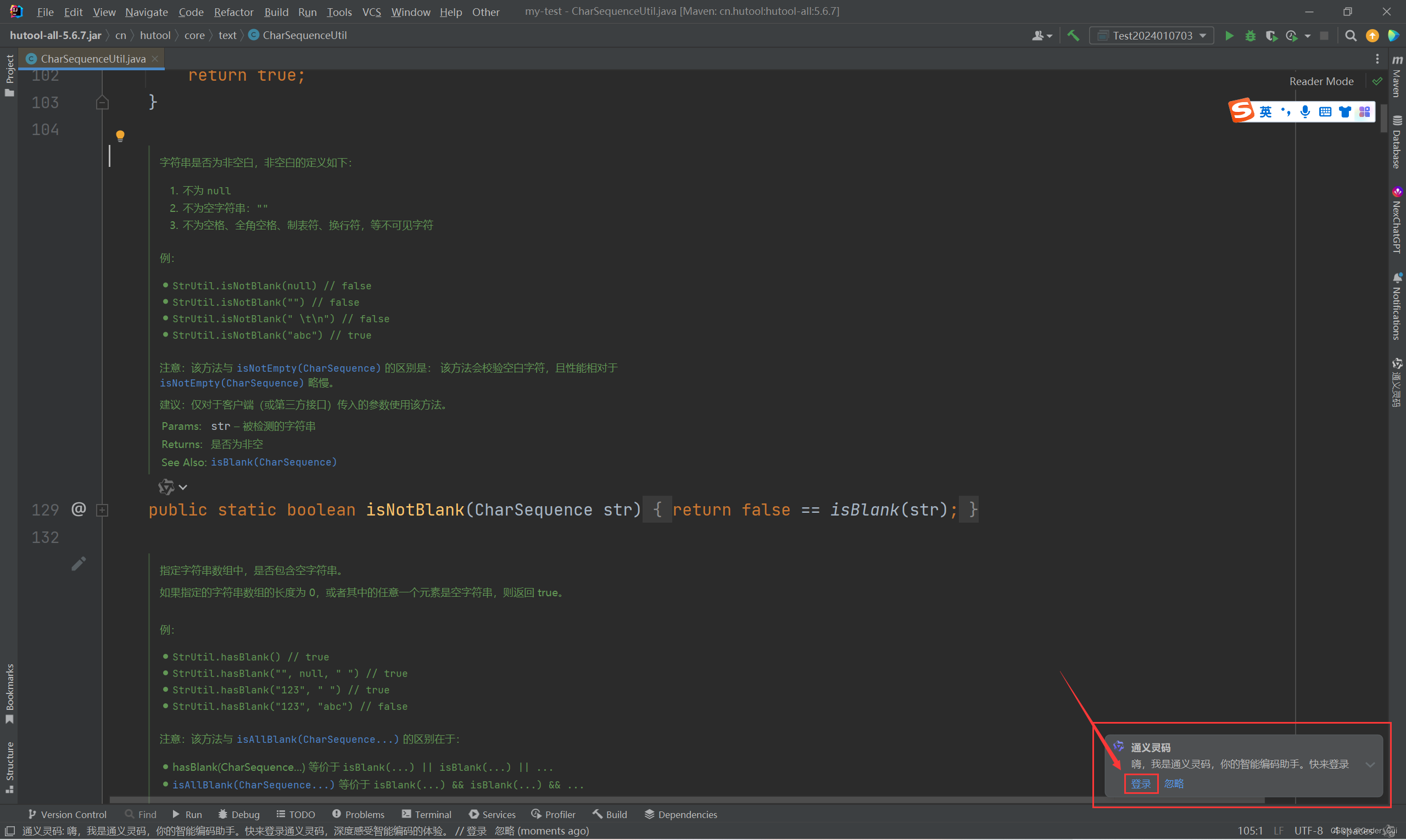
Task: Toggle Reader Mode in the editor
Action: 1321,81
